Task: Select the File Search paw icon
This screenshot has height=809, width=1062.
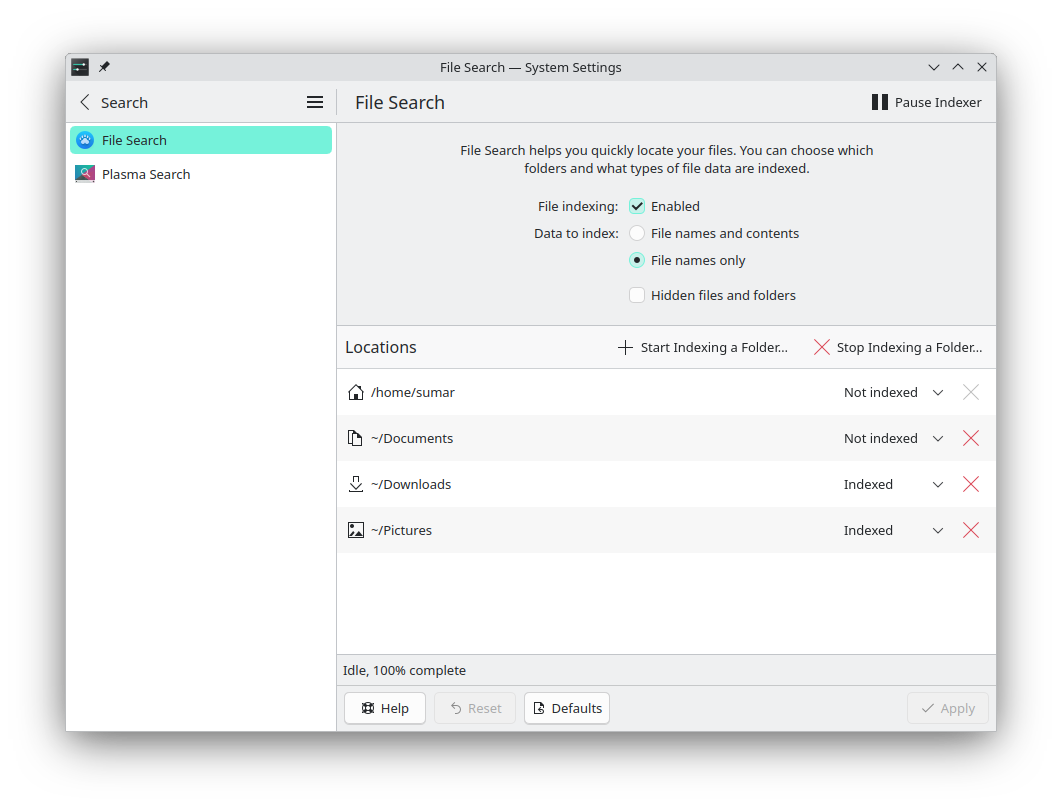Action: (84, 140)
